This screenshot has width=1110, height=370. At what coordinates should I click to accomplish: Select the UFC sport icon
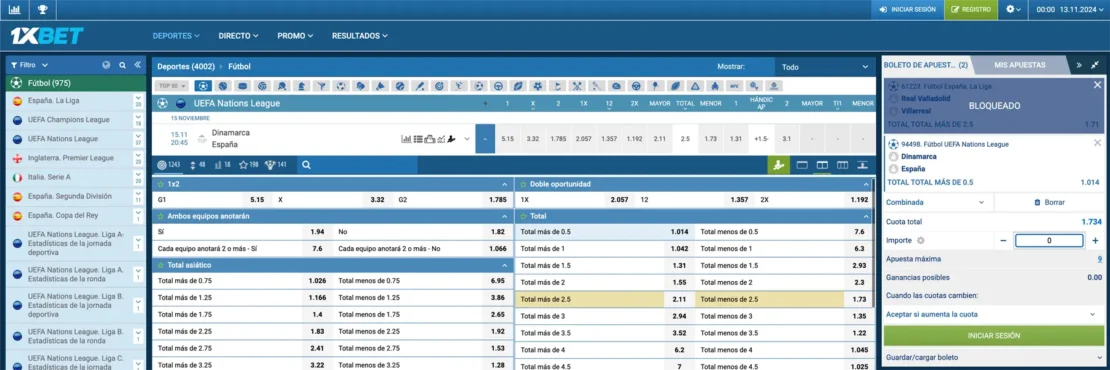tap(734, 86)
